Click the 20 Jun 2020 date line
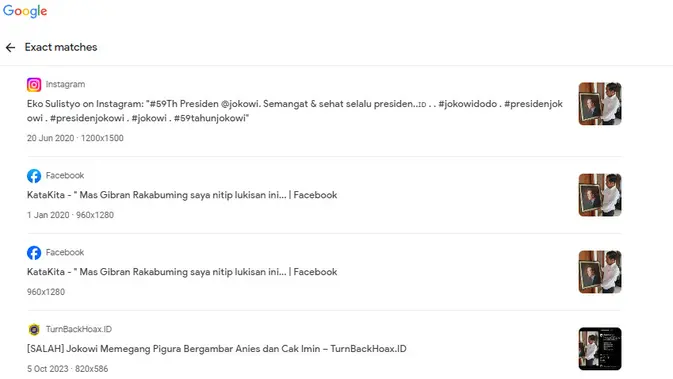673x379 pixels. pos(75,138)
